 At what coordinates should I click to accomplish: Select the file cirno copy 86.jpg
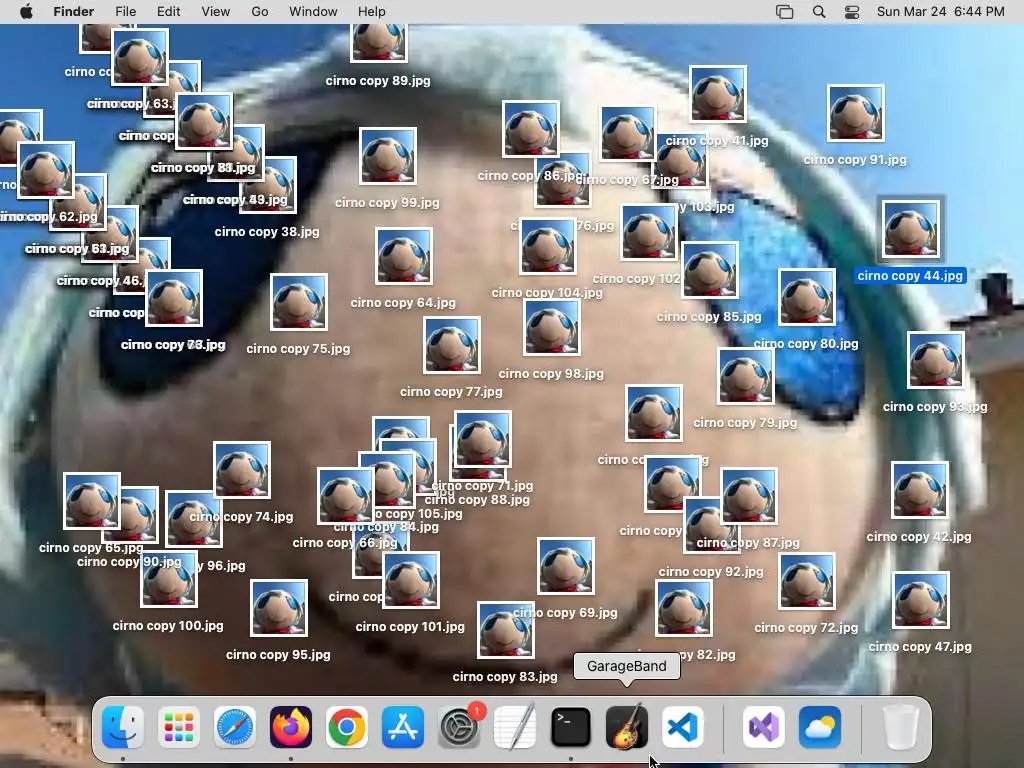531,129
